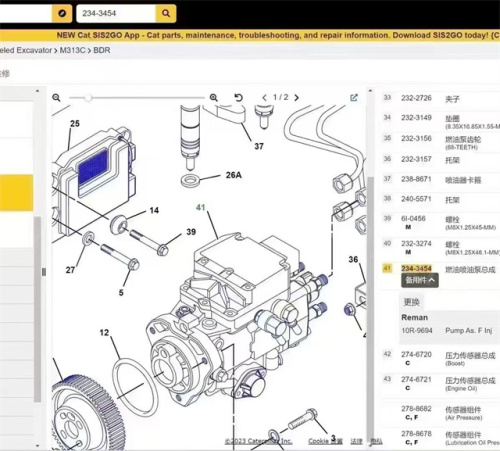The width and height of the screenshot is (500, 451).
Task: Collapse the 备用件 dropdown under 234-3454
Action: pyautogui.click(x=420, y=280)
